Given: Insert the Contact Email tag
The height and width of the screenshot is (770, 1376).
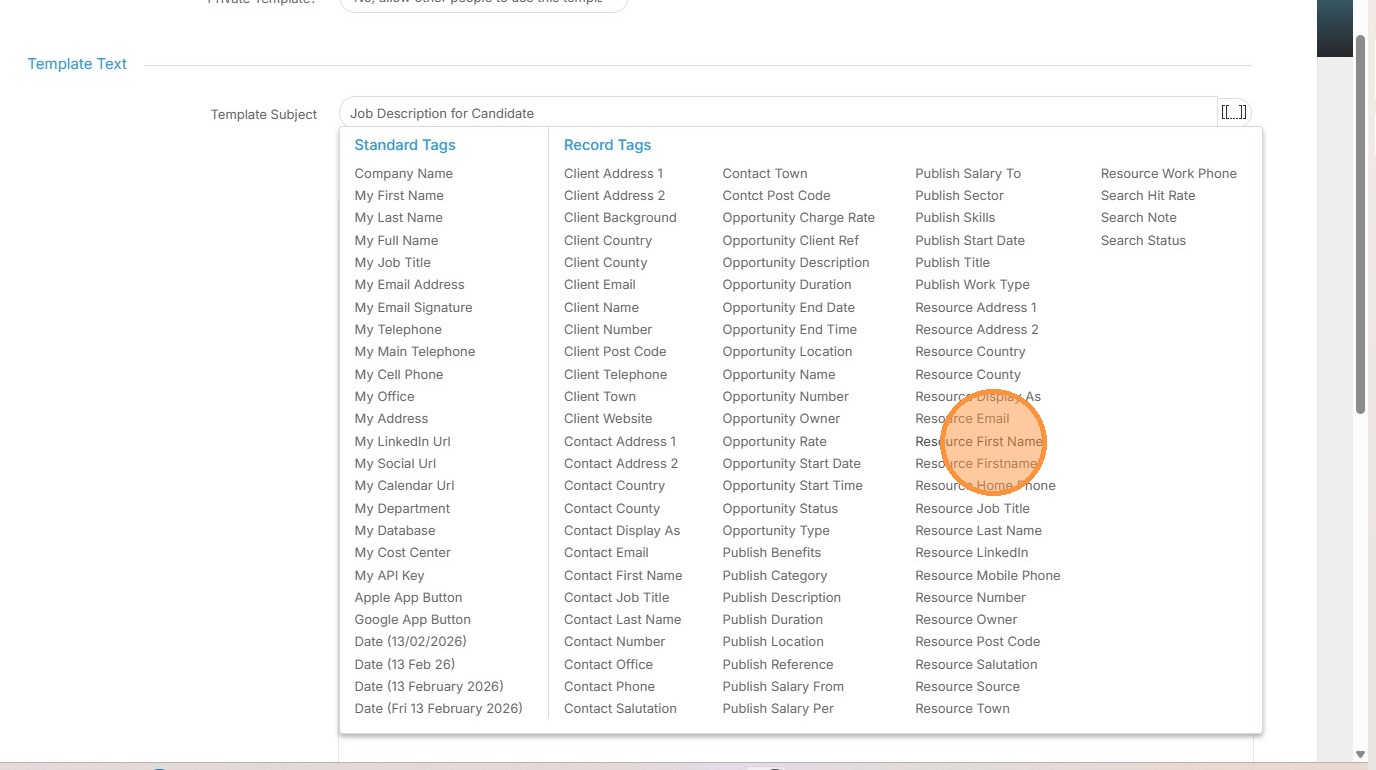Looking at the screenshot, I should [x=607, y=552].
